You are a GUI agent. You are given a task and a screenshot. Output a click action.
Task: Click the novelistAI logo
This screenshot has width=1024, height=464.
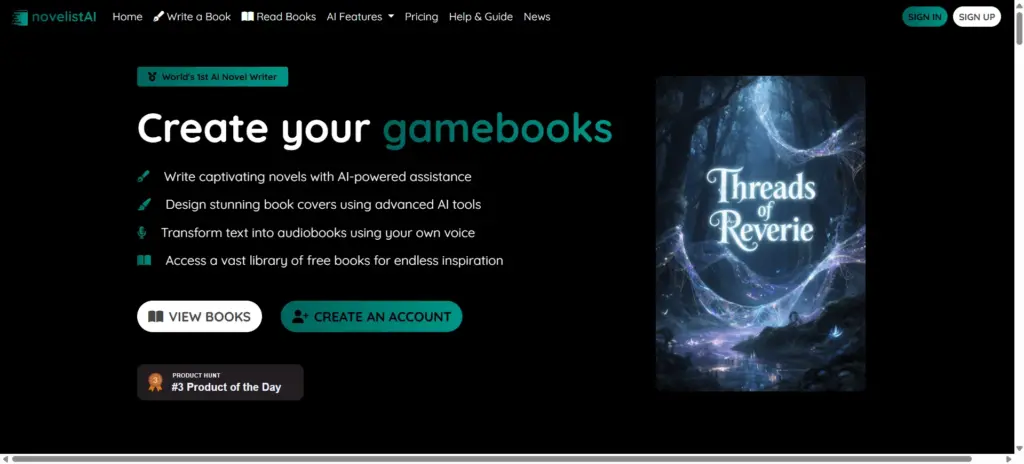pos(54,17)
